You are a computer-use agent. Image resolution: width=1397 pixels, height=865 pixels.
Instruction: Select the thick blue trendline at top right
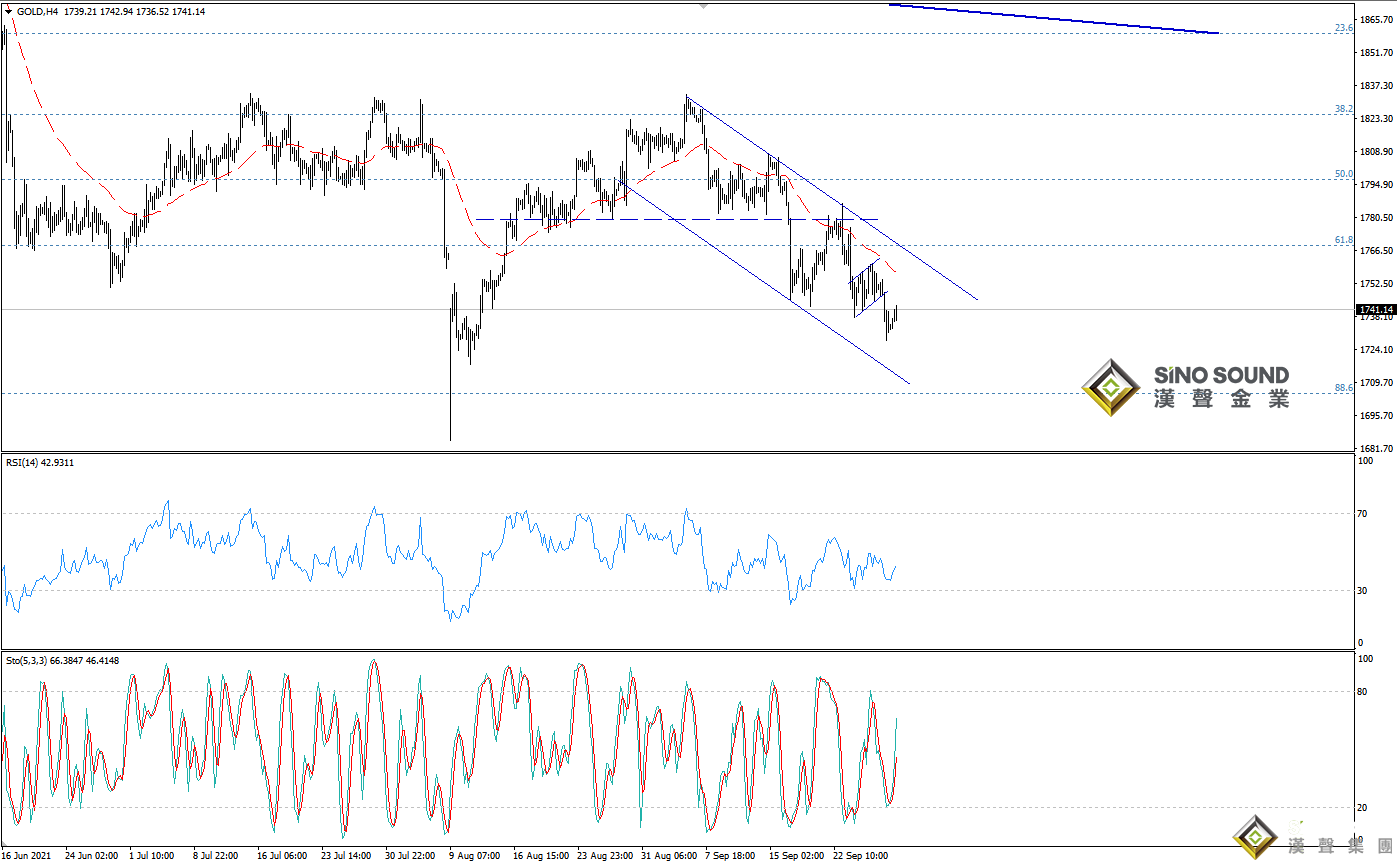[x=1050, y=19]
